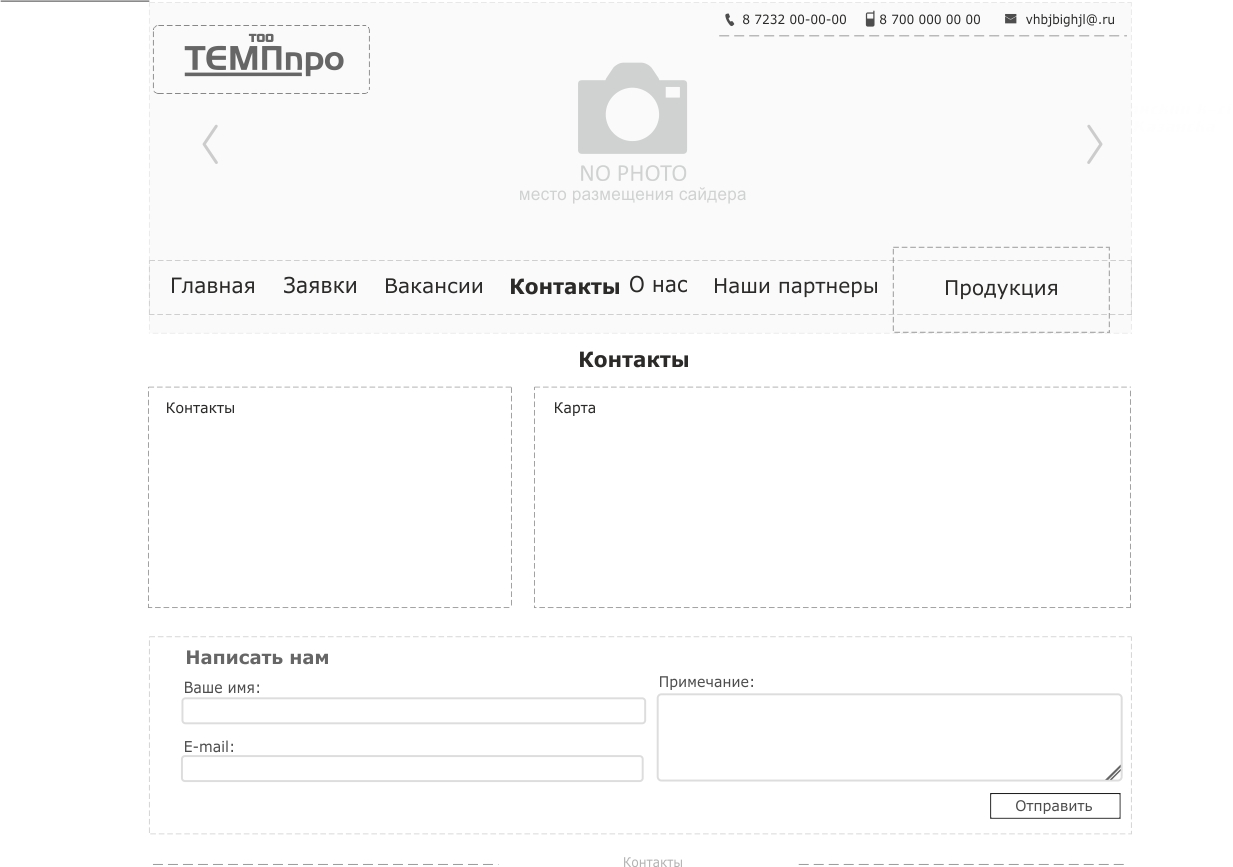Click the NO PHOTO camera placeholder

pos(632,110)
